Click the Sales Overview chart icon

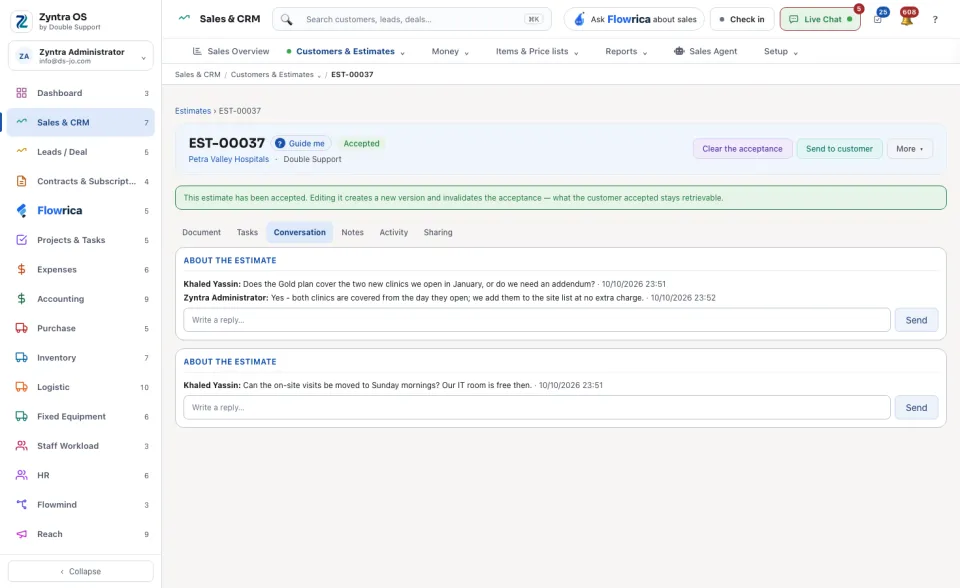click(x=197, y=51)
